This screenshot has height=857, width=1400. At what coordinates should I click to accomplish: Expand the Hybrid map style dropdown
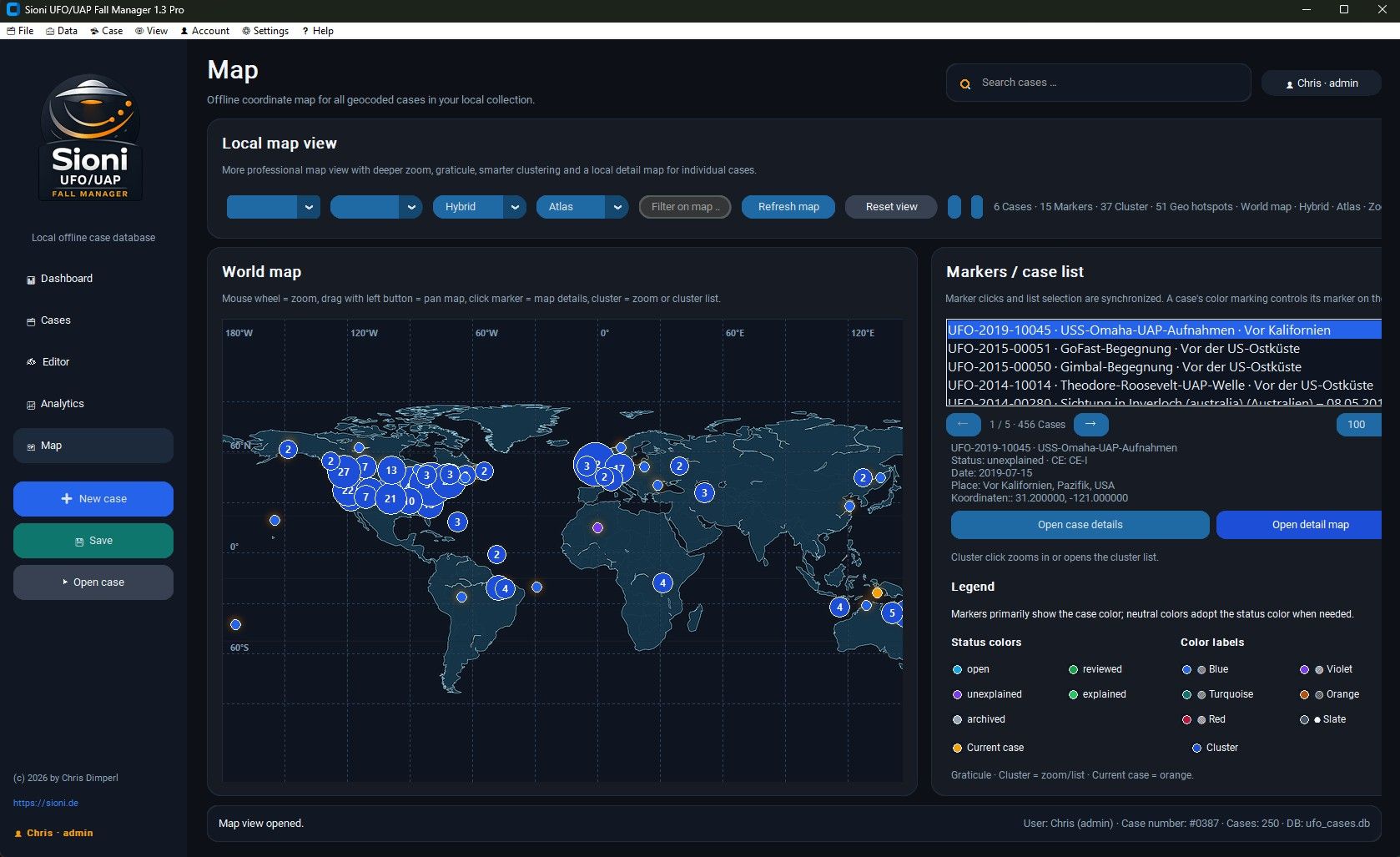pos(515,207)
